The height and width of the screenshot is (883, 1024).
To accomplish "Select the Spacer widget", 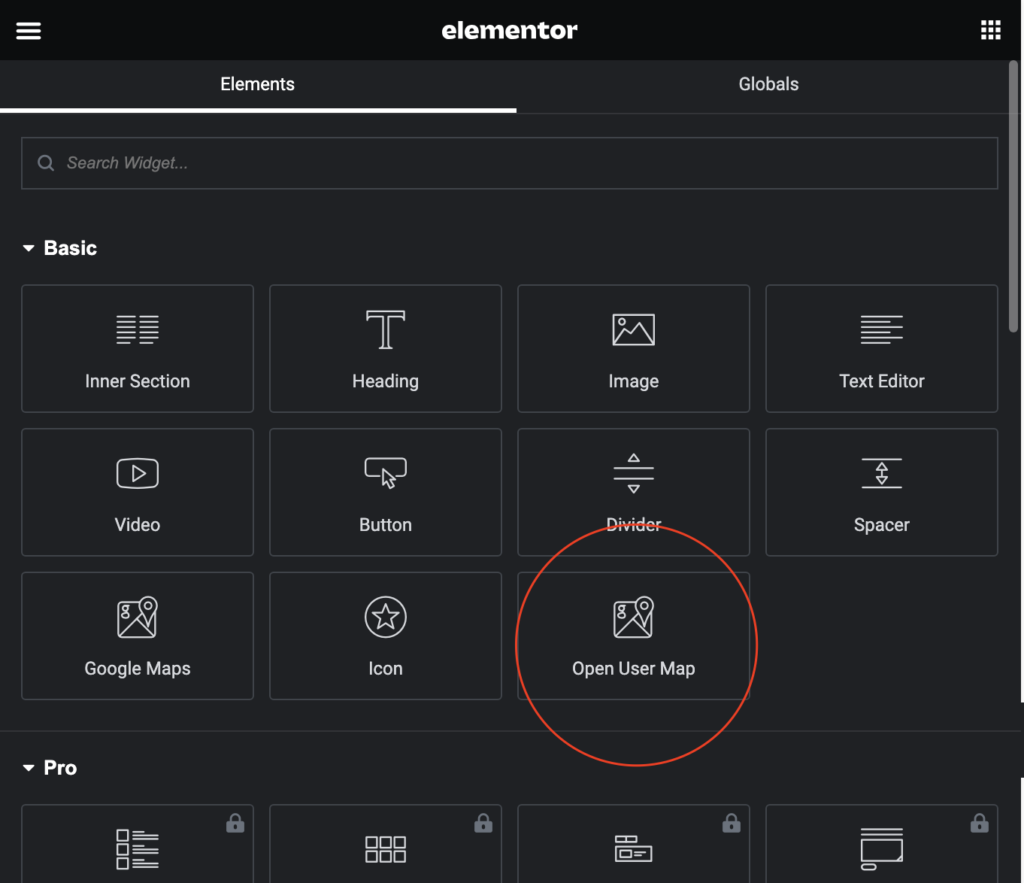I will pyautogui.click(x=882, y=492).
